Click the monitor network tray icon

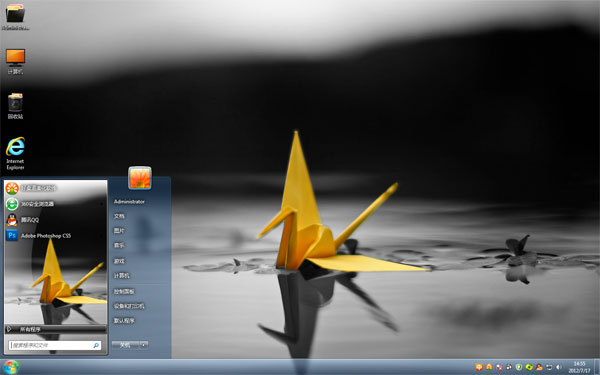click(x=549, y=367)
